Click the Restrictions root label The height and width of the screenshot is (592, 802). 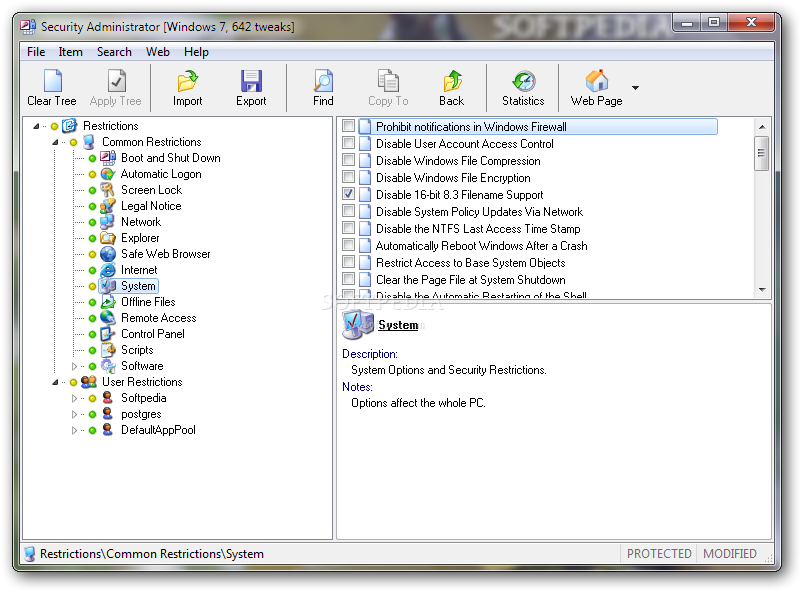110,126
